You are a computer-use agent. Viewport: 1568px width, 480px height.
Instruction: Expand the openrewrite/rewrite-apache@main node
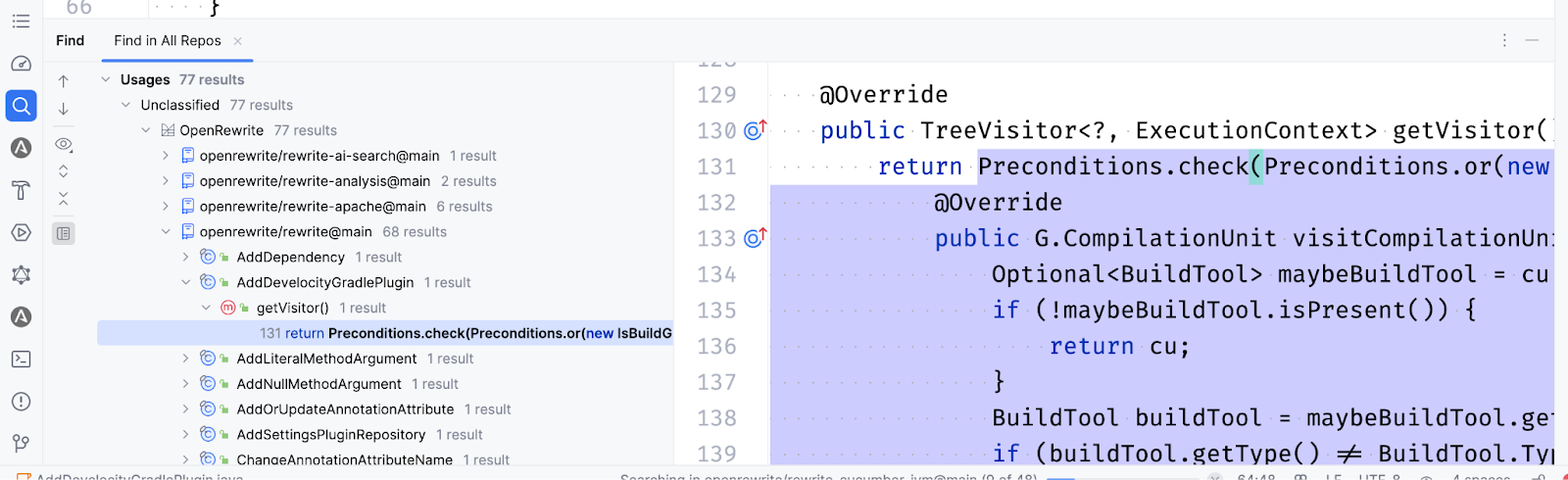click(166, 207)
